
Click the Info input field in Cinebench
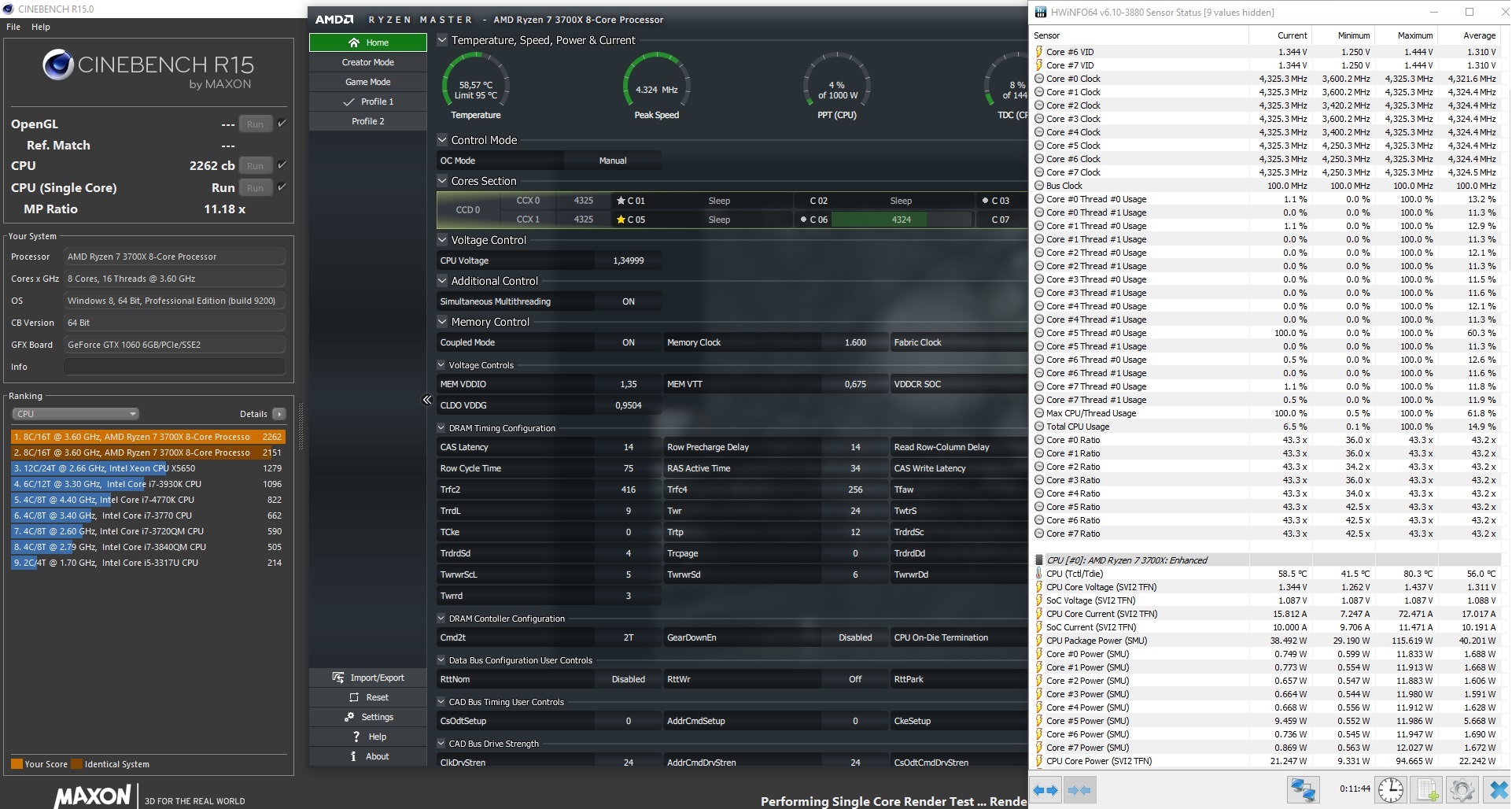(x=175, y=367)
